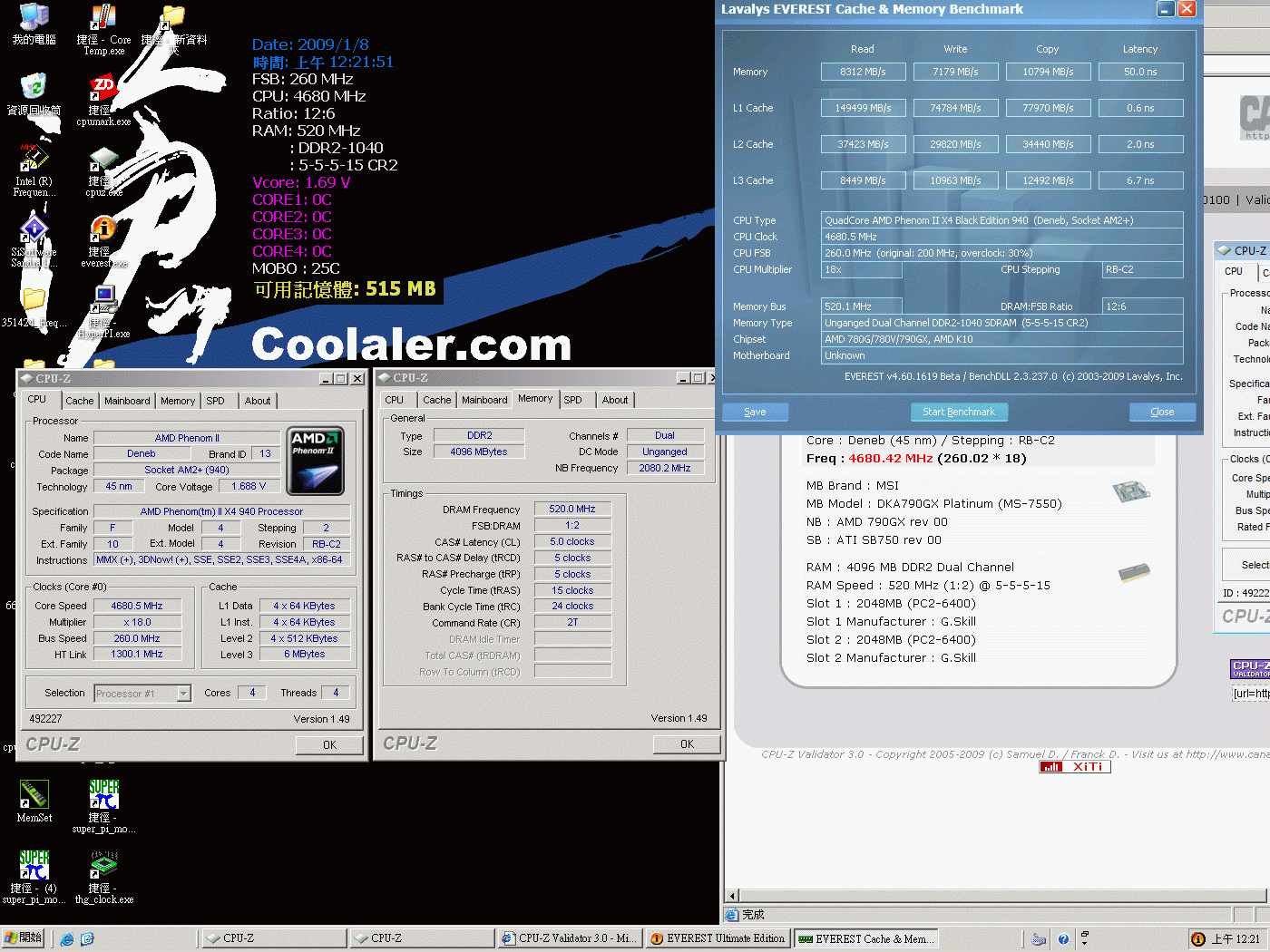Image resolution: width=1270 pixels, height=952 pixels.
Task: Click the taskbar clock showing 12:21
Action: pyautogui.click(x=1236, y=939)
